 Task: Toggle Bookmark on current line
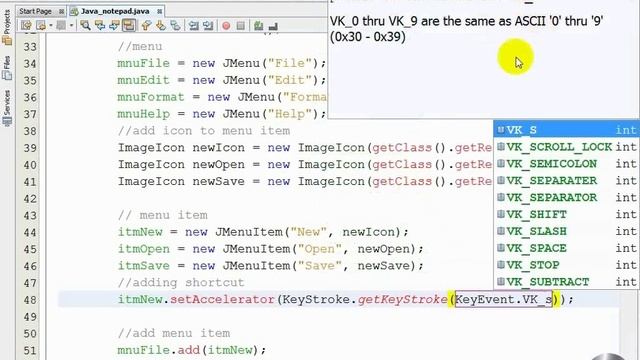point(176,26)
